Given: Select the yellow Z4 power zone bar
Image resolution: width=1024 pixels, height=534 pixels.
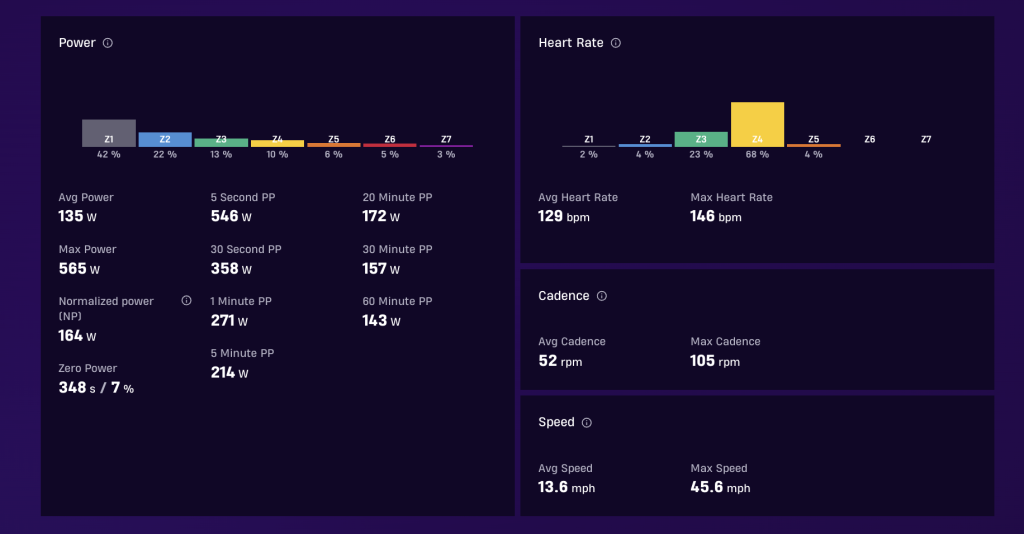Looking at the screenshot, I should point(278,144).
